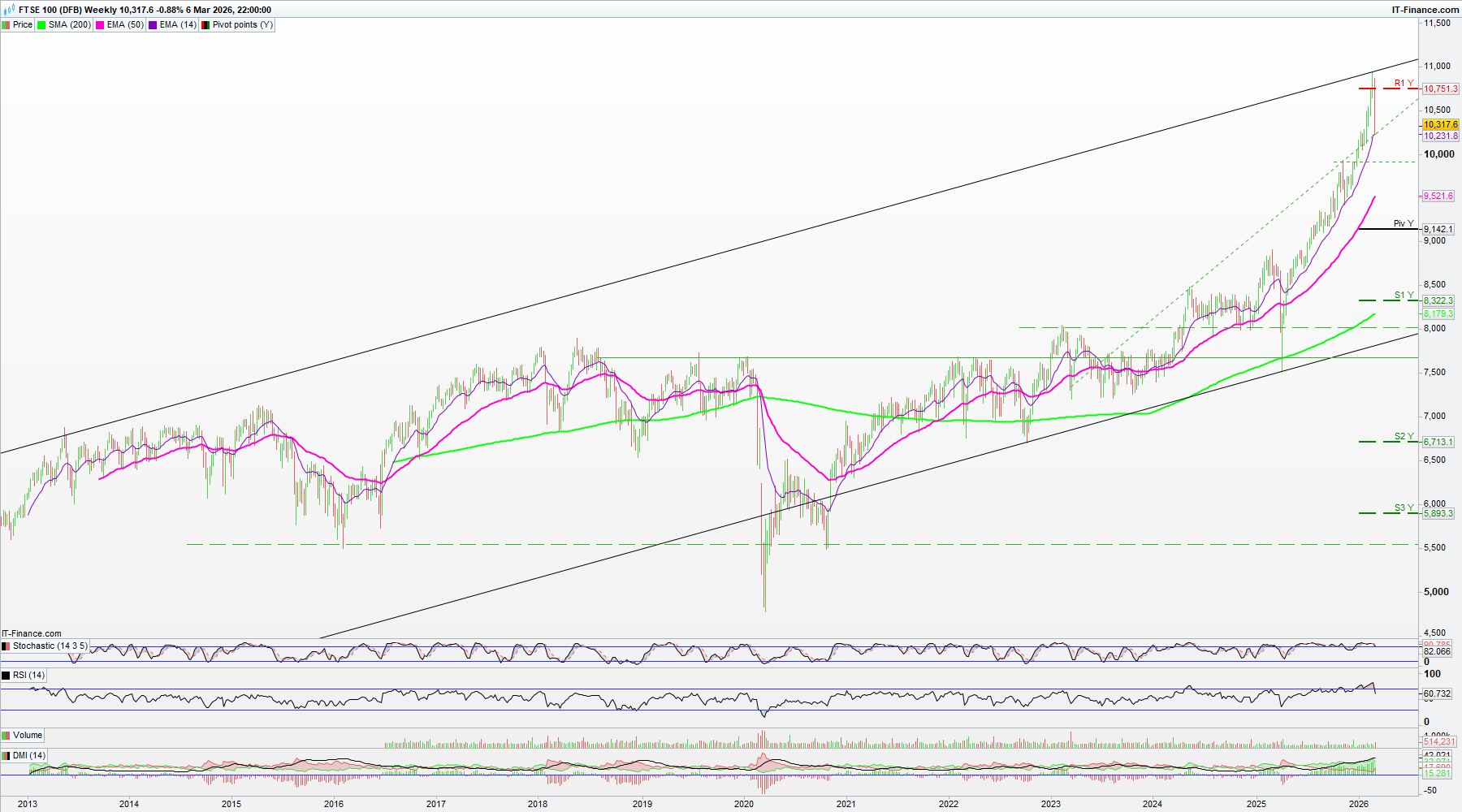
Task: Click the Piv Y level tag 9,142.1
Action: pyautogui.click(x=1438, y=230)
